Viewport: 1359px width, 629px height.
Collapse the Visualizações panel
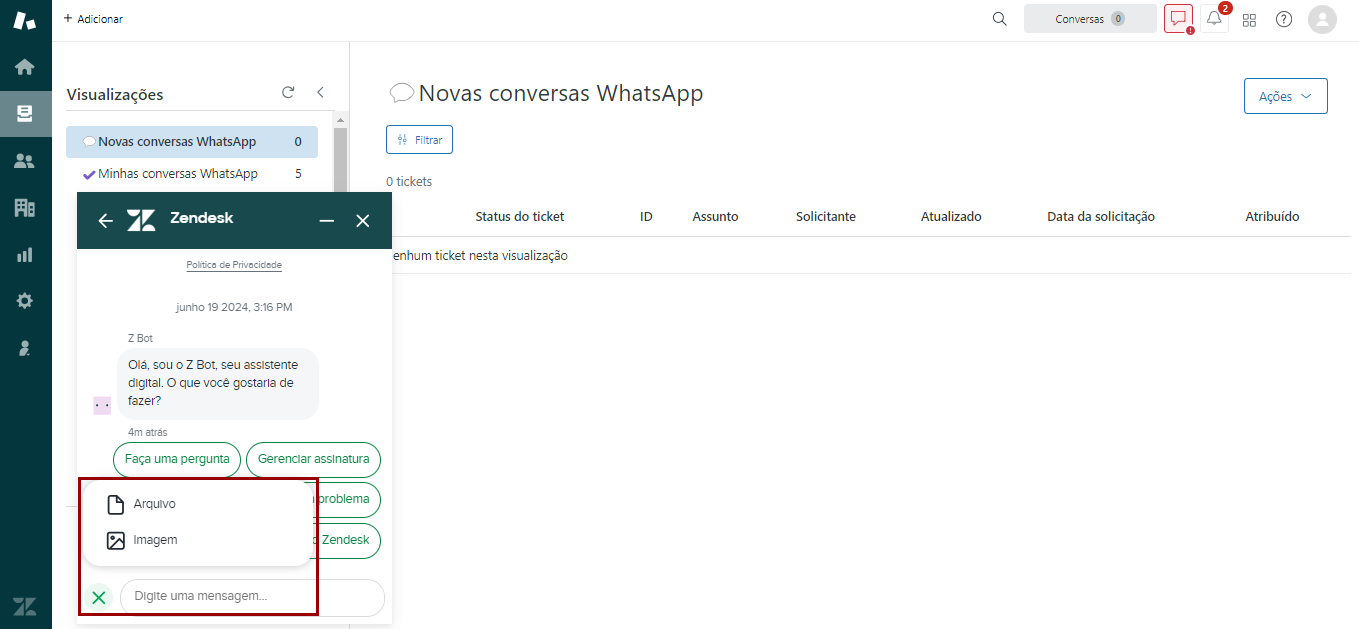(320, 92)
